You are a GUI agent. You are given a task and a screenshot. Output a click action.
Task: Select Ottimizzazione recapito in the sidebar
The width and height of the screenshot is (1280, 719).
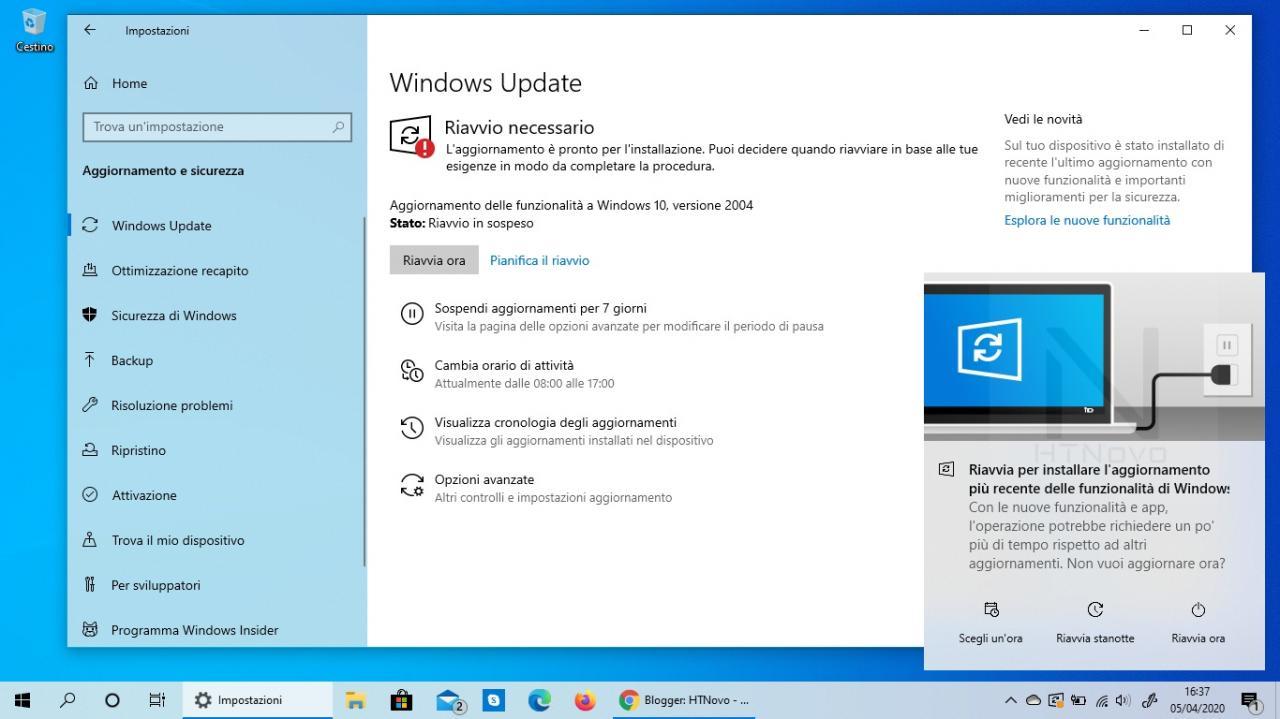tap(179, 271)
